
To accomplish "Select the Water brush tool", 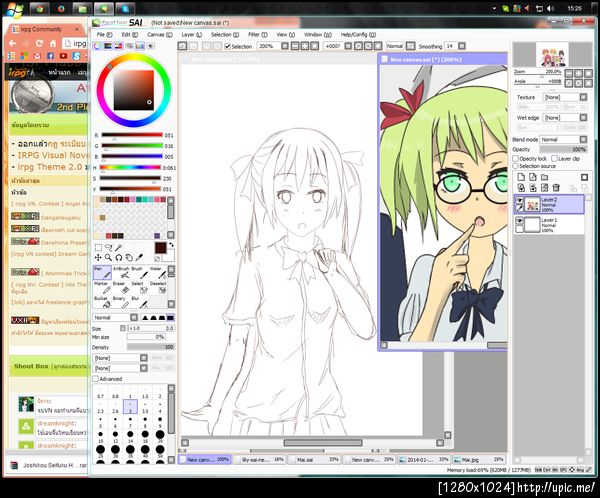I will pyautogui.click(x=158, y=272).
